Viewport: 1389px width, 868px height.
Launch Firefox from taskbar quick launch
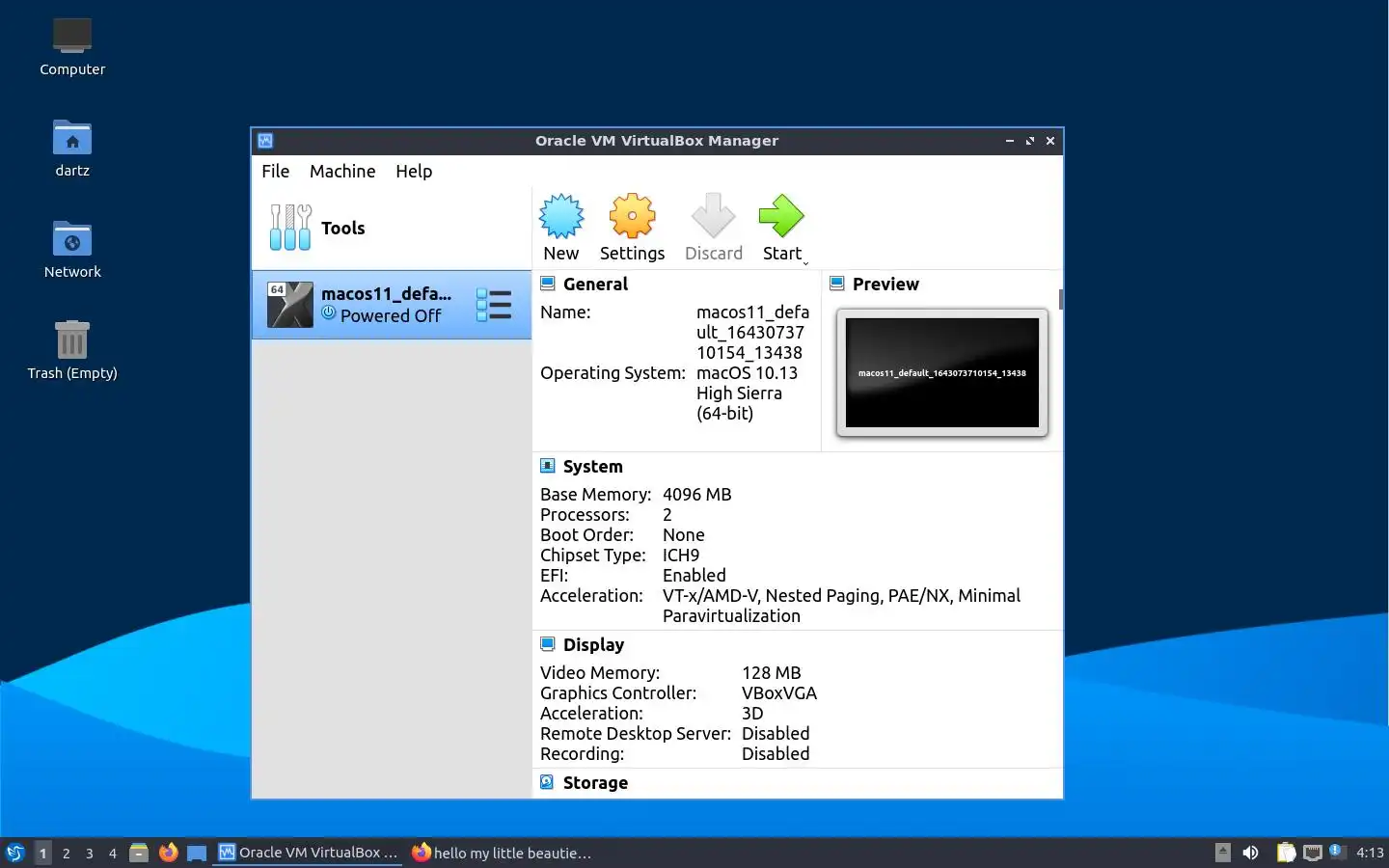click(169, 853)
